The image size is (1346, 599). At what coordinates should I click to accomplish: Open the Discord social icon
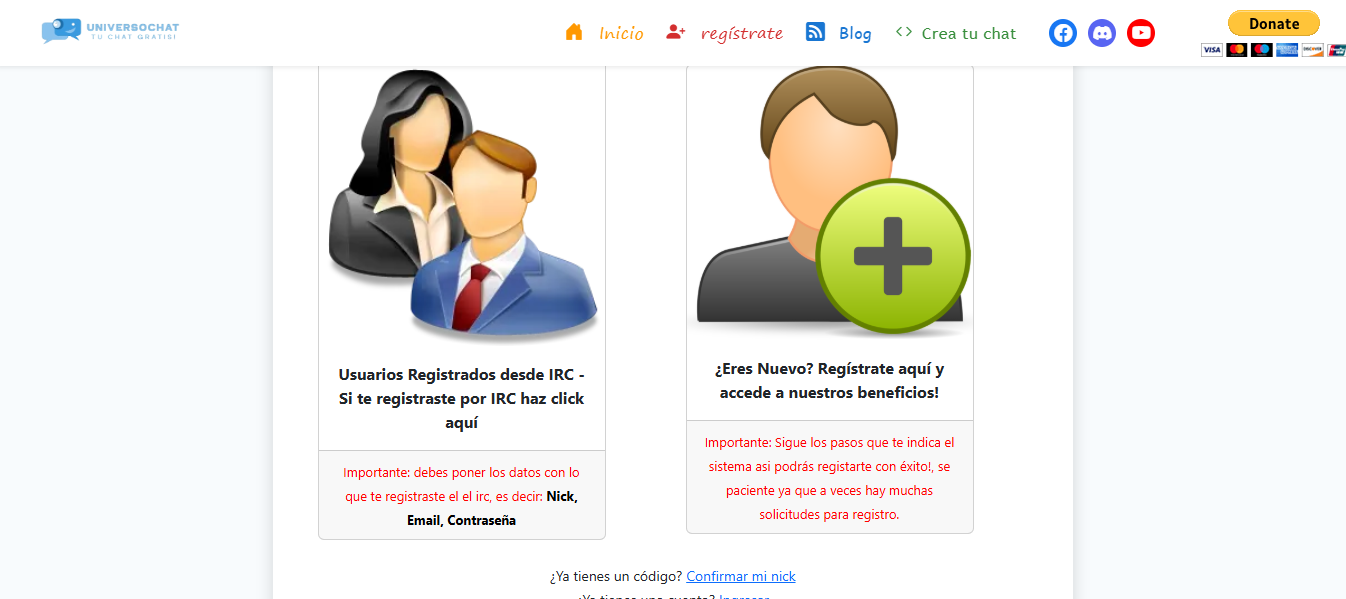click(1102, 33)
